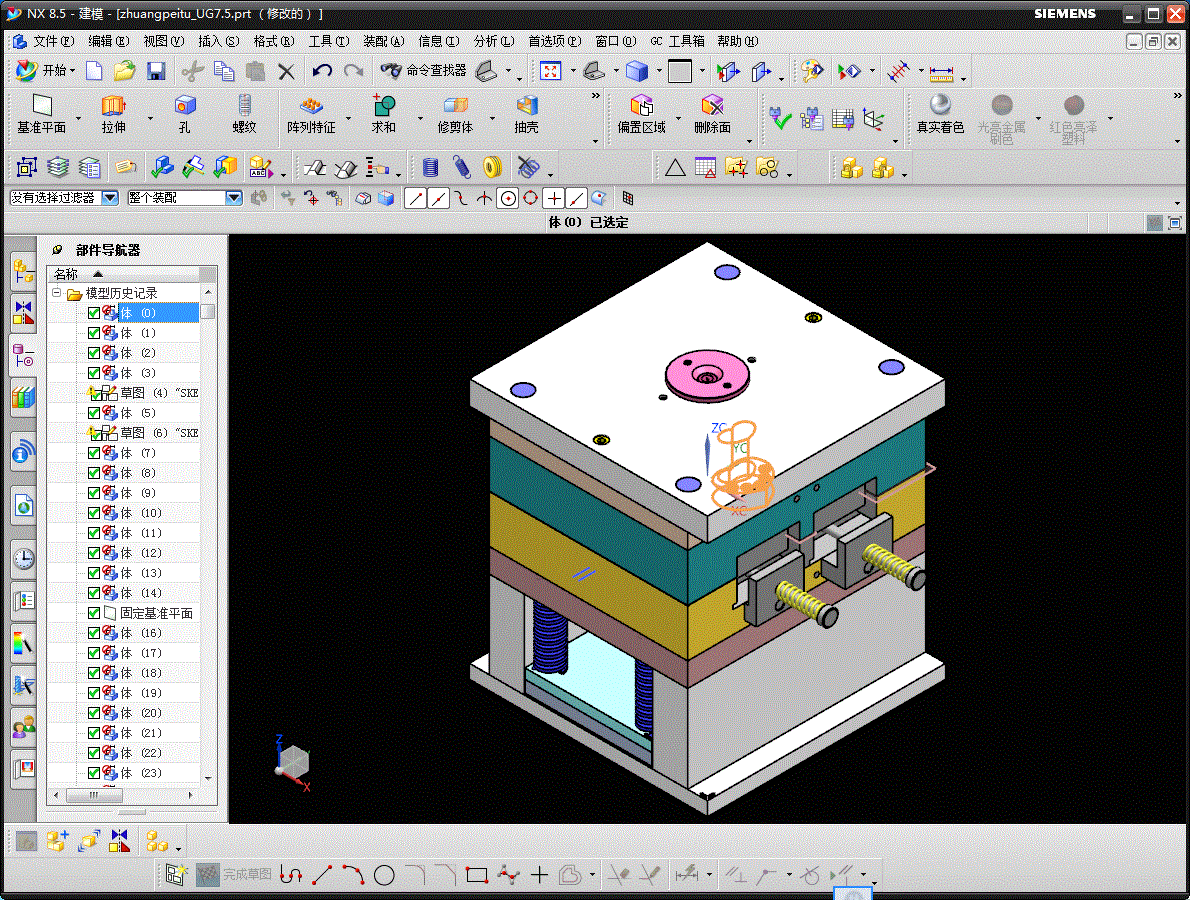Screen dimensions: 1190x900
Task: Open the 插入(S) menu
Action: tap(219, 41)
